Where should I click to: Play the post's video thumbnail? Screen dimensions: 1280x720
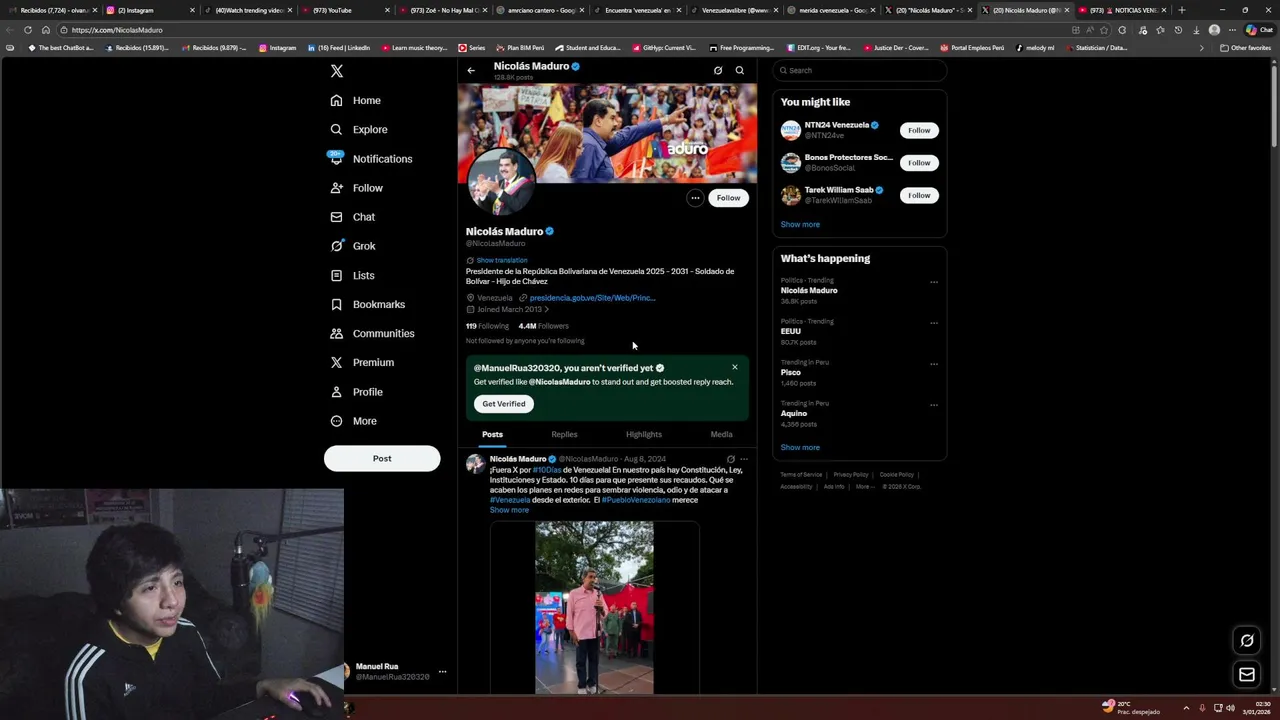tap(595, 608)
